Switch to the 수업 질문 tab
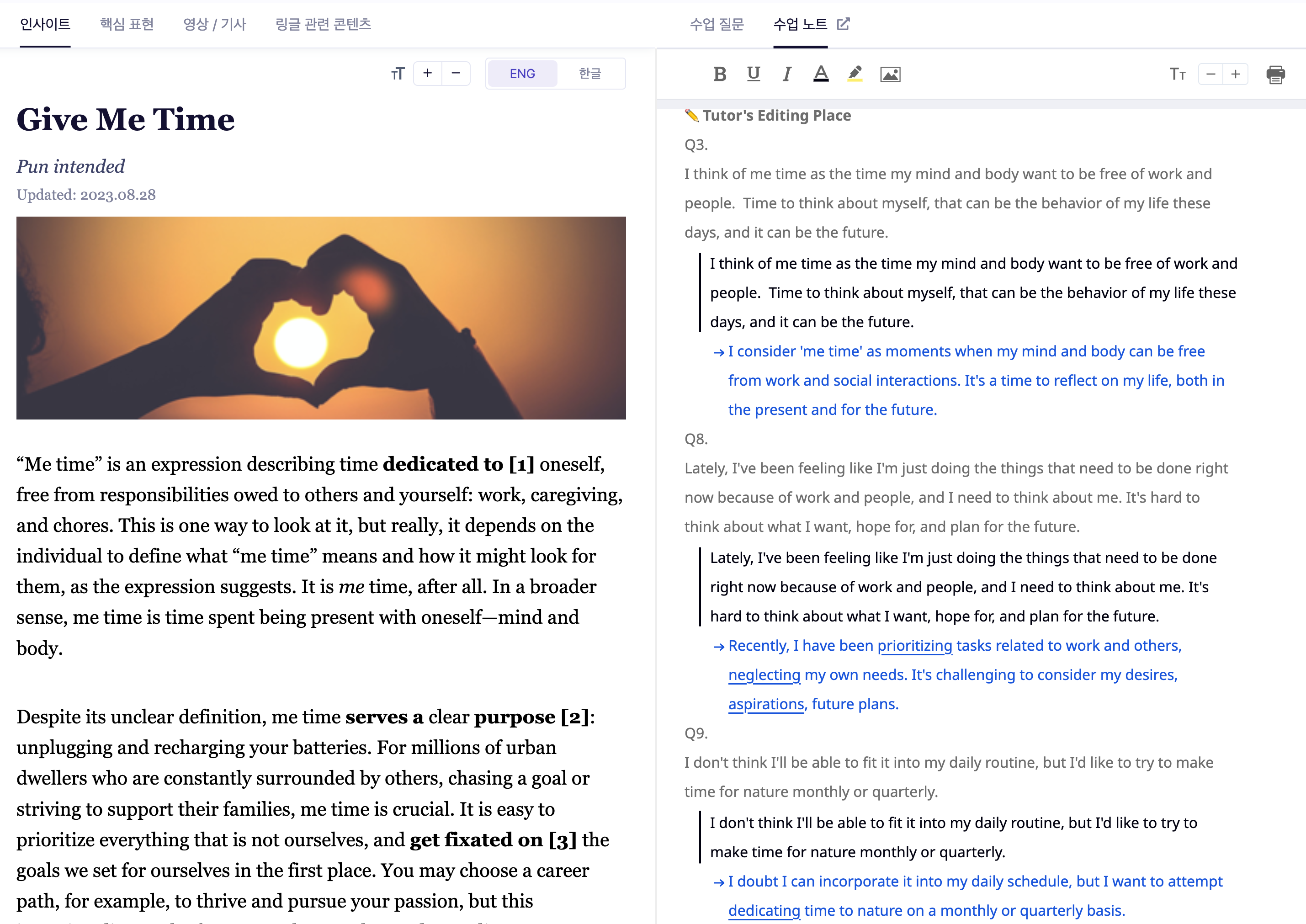This screenshot has width=1306, height=924. [x=717, y=24]
